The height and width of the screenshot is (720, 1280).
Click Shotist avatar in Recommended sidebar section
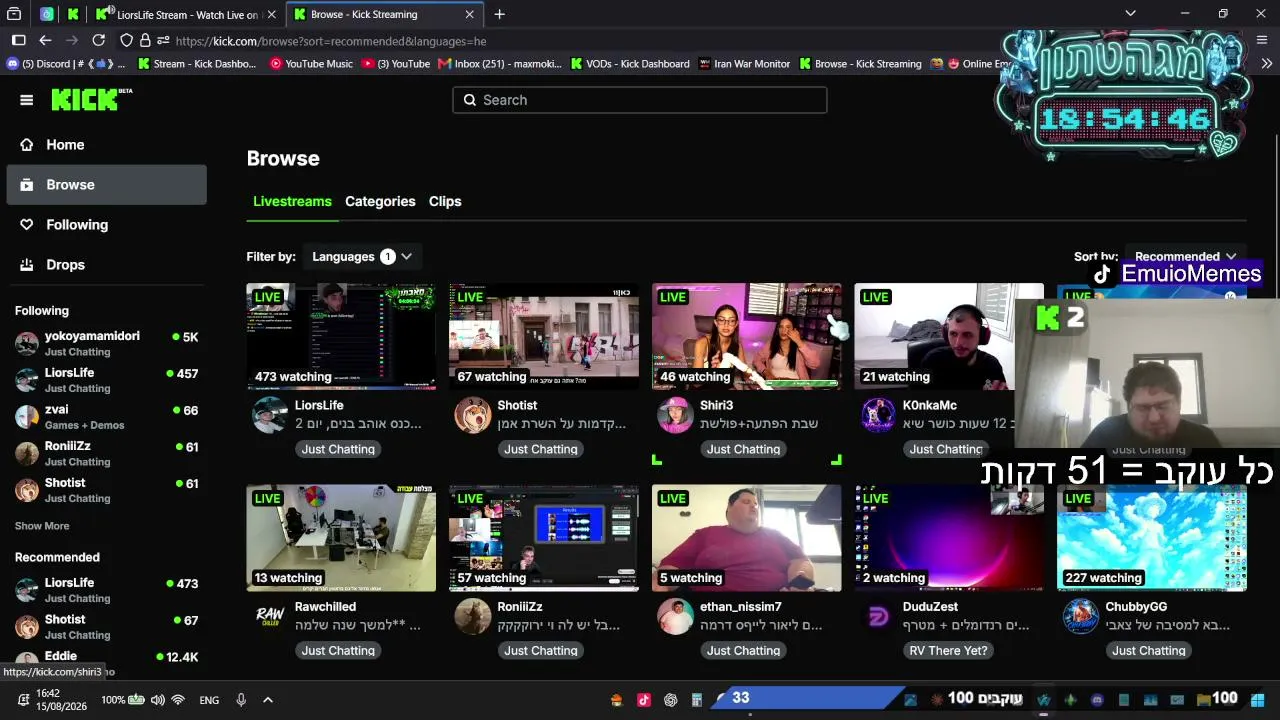pos(27,627)
